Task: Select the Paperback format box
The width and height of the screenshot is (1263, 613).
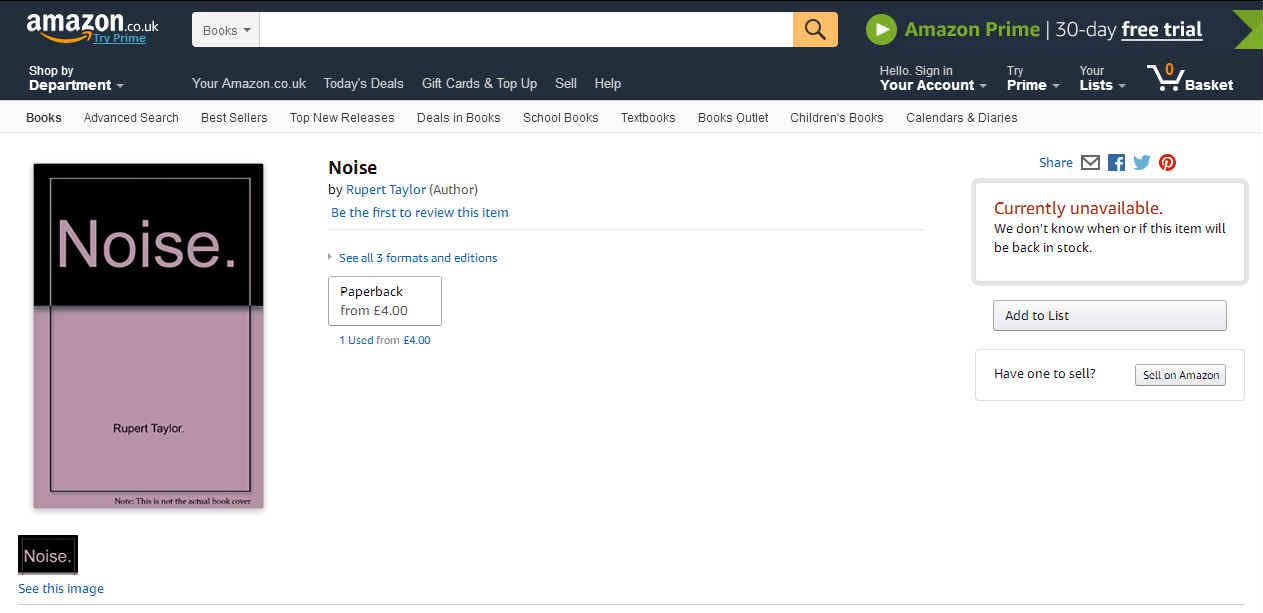Action: [385, 301]
